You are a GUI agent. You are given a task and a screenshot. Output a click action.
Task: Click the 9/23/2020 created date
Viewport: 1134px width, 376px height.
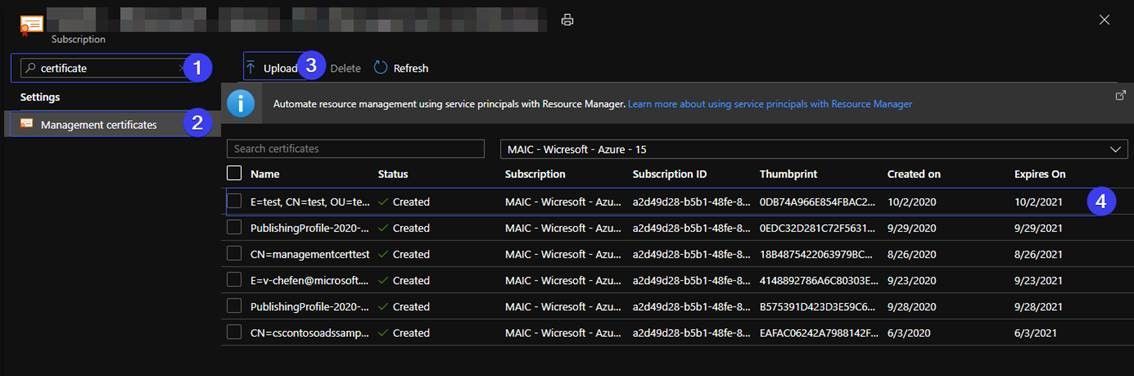(911, 281)
